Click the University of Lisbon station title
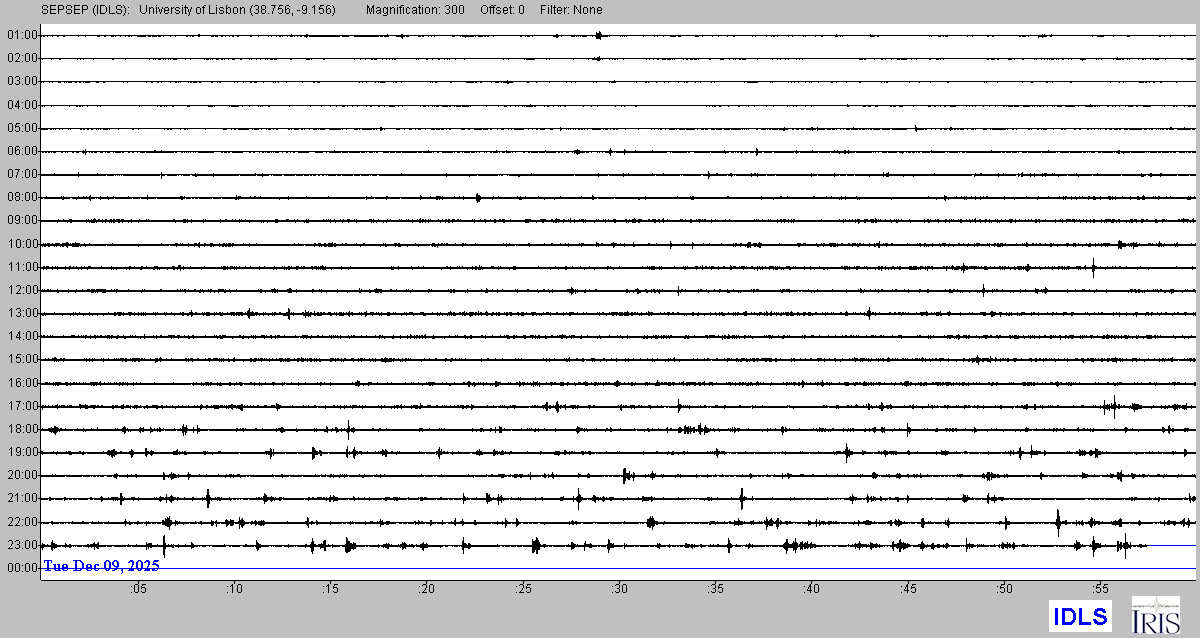The width and height of the screenshot is (1200, 638). (238, 10)
